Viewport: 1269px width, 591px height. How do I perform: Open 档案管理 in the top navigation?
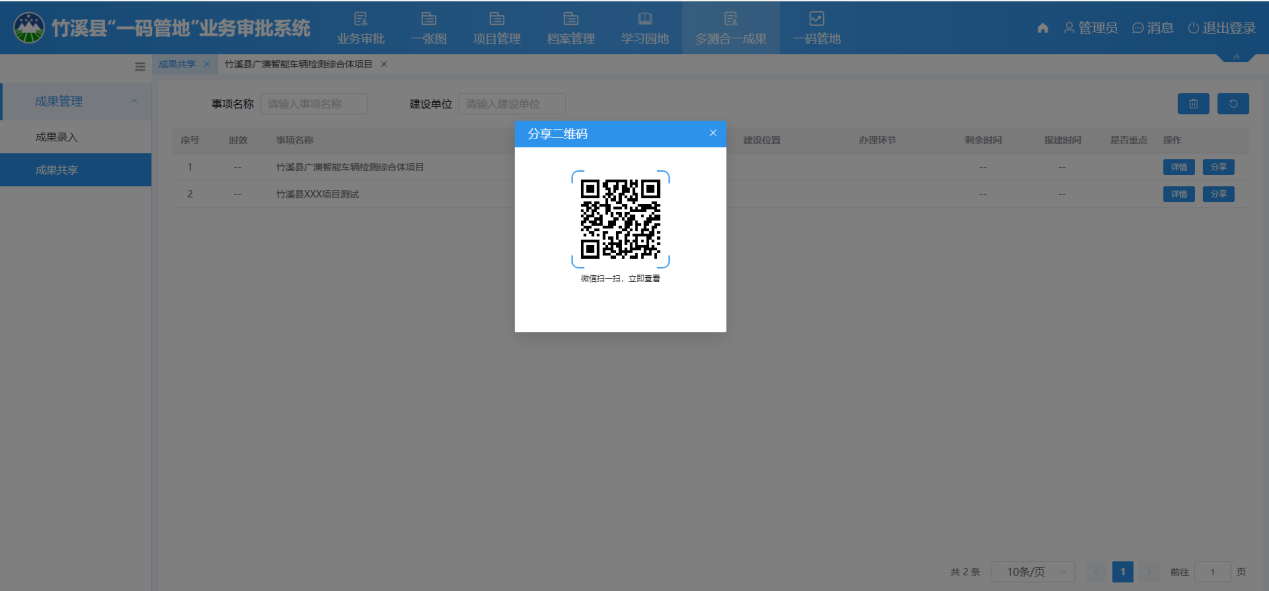click(x=571, y=28)
